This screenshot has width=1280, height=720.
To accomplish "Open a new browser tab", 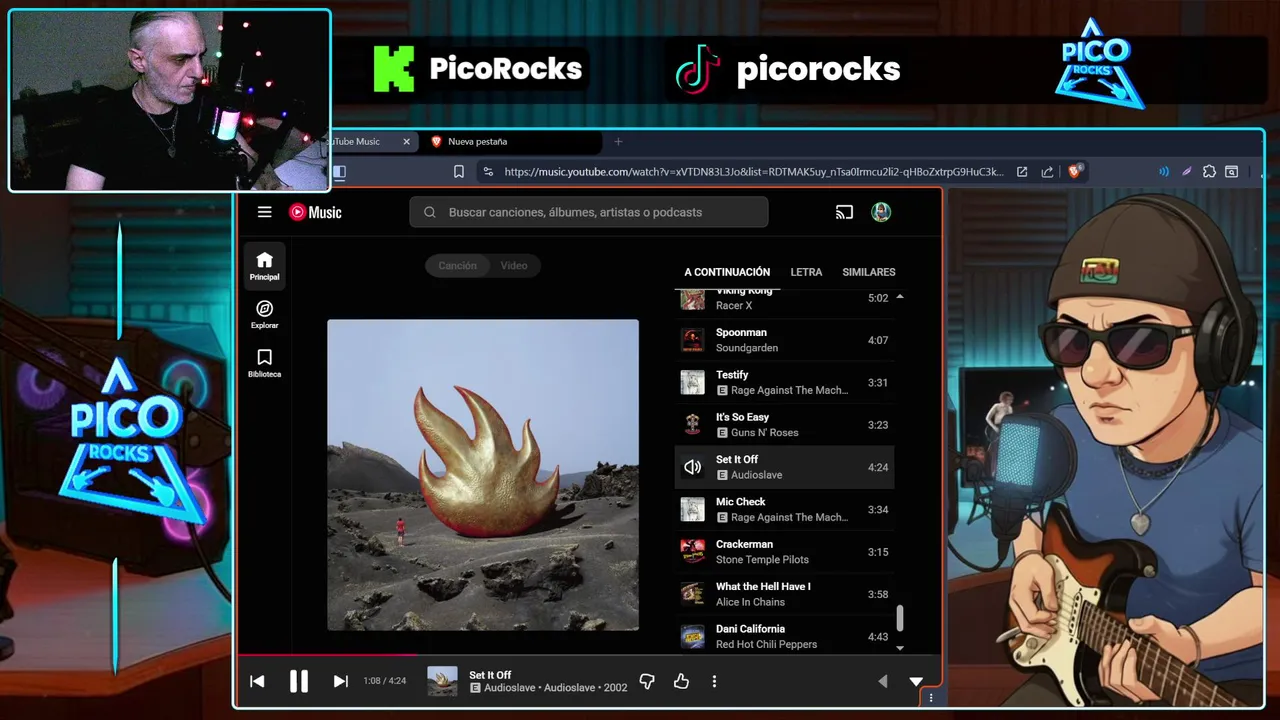I will [618, 142].
